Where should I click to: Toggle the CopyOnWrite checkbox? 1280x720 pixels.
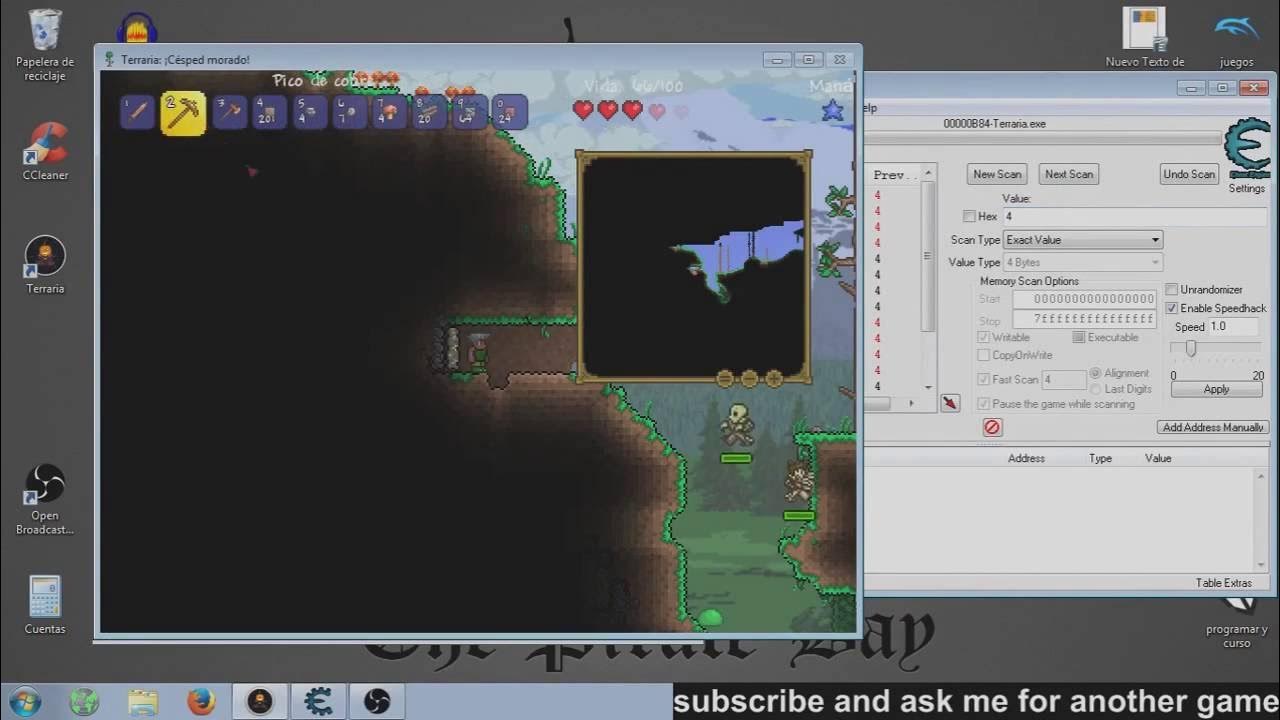click(x=983, y=355)
